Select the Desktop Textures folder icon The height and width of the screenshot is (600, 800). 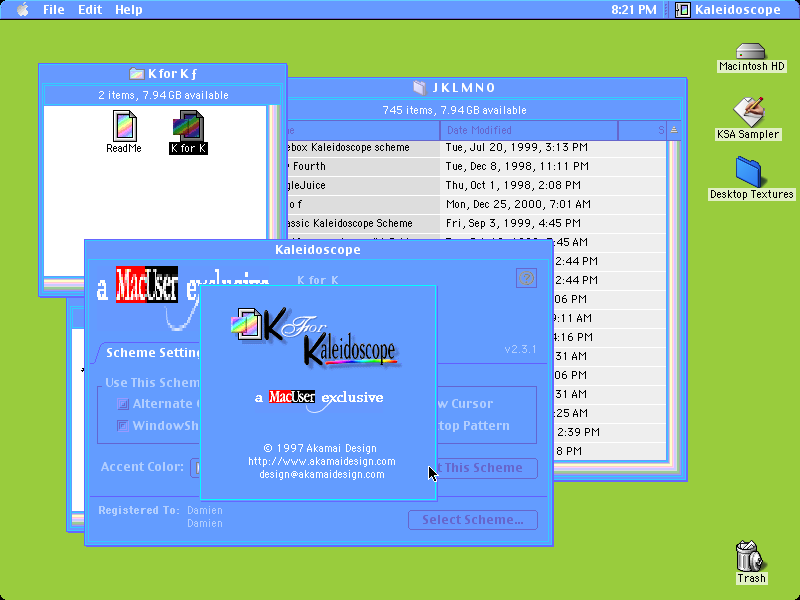click(752, 178)
